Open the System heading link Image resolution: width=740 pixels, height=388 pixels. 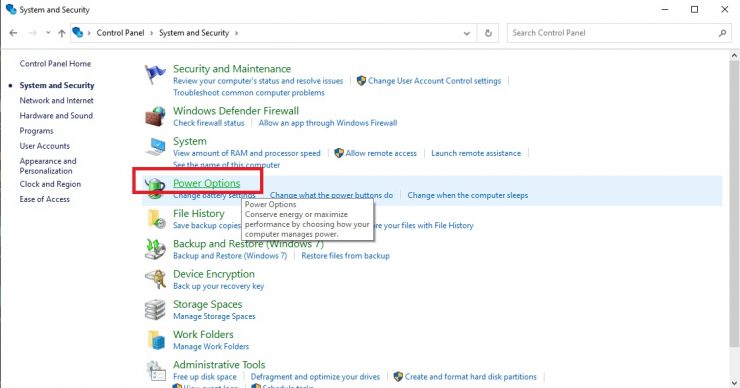pos(189,141)
